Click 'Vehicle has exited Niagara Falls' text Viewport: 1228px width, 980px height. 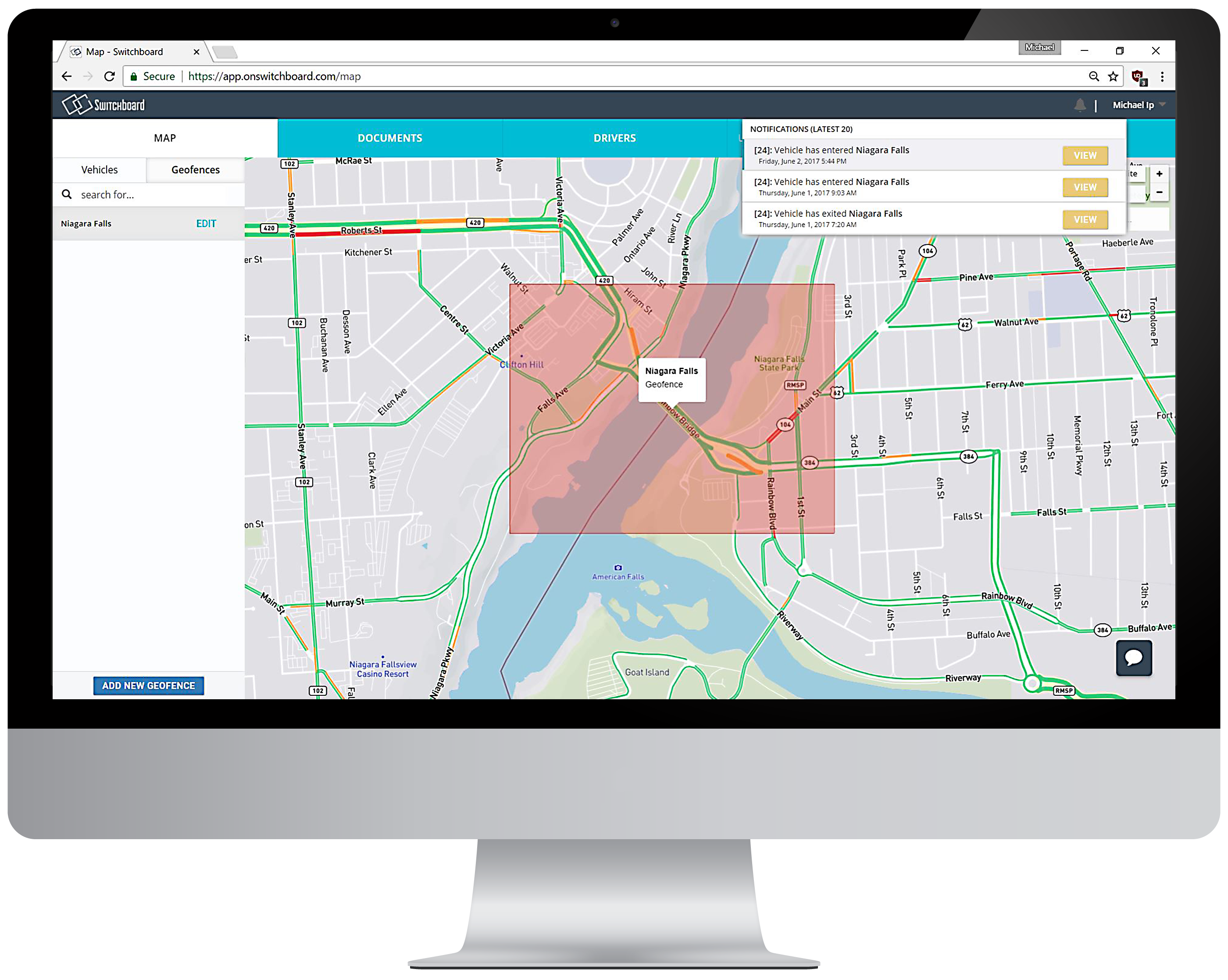pyautogui.click(x=838, y=214)
